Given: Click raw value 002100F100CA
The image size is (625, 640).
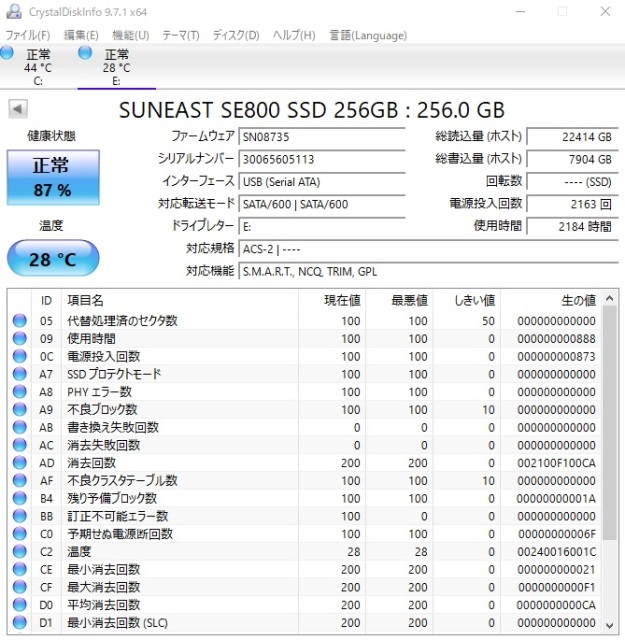Looking at the screenshot, I should 556,463.
